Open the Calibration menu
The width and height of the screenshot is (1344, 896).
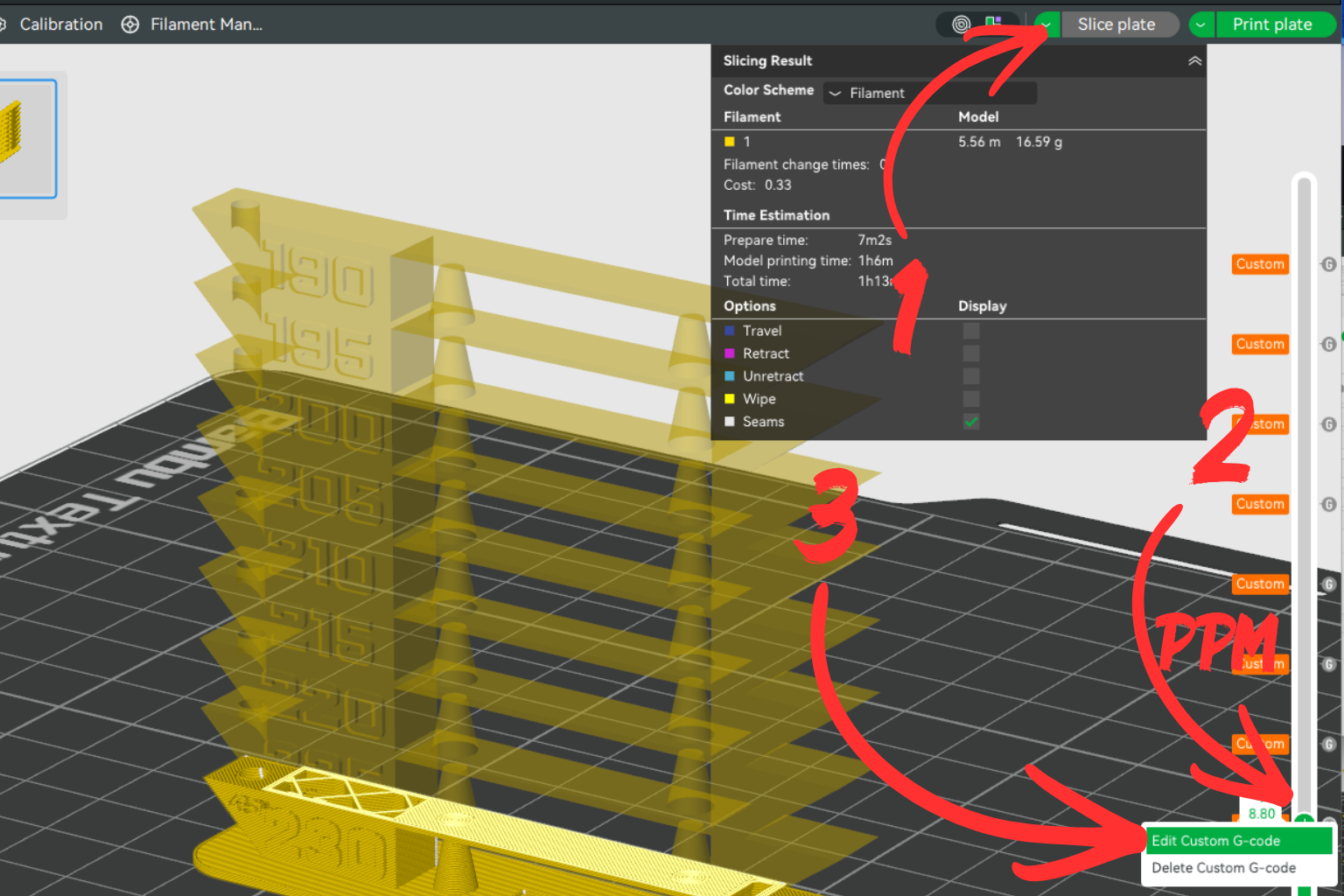pos(61,24)
